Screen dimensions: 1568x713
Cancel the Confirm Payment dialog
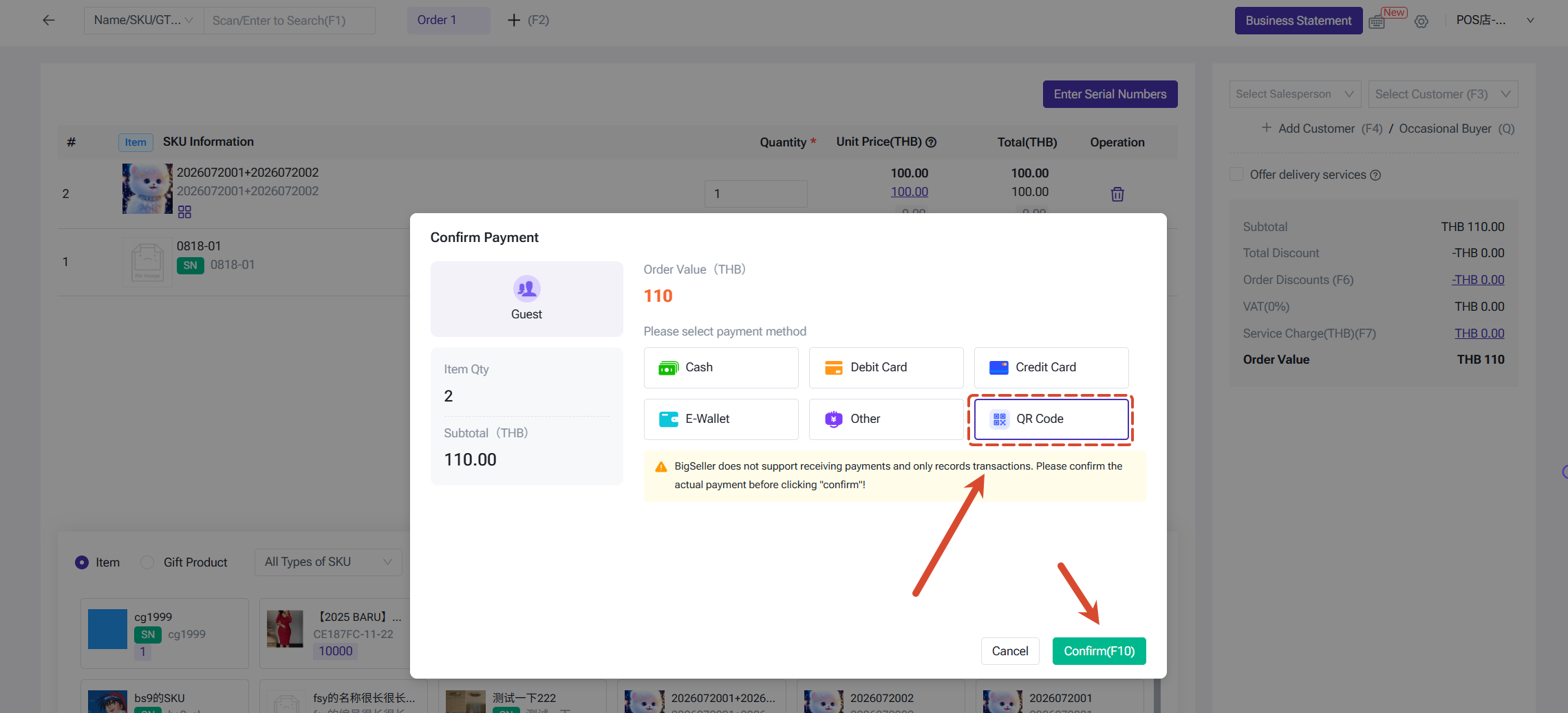1010,651
